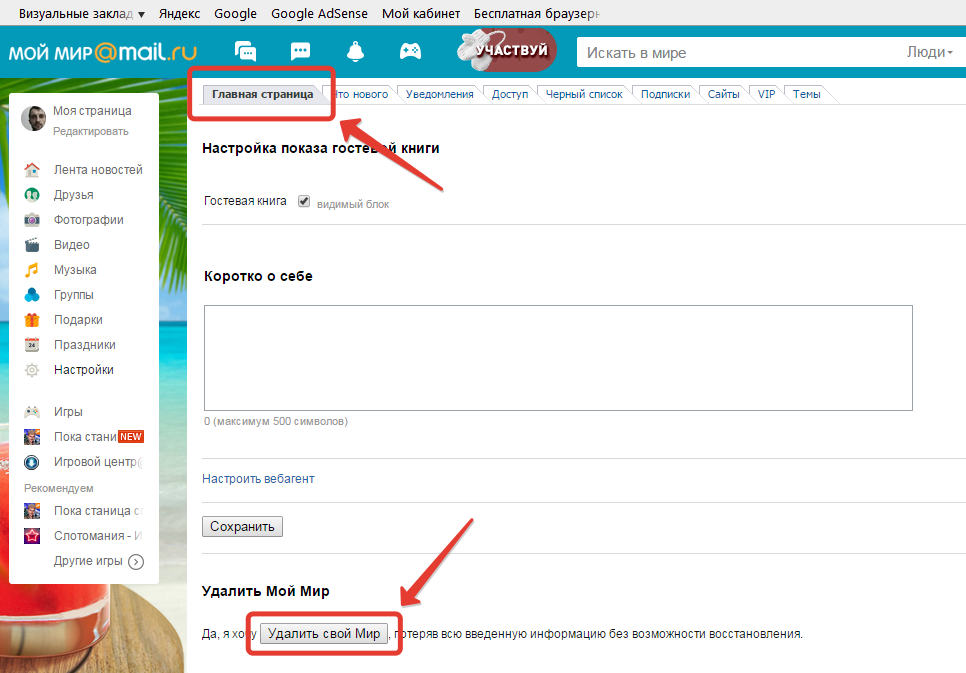Click the Лента новостей house icon
Image resolution: width=966 pixels, height=673 pixels.
tap(32, 169)
